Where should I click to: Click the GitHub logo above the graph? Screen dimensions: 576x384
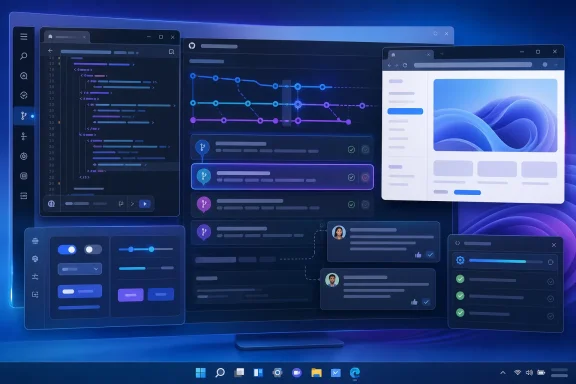192,46
